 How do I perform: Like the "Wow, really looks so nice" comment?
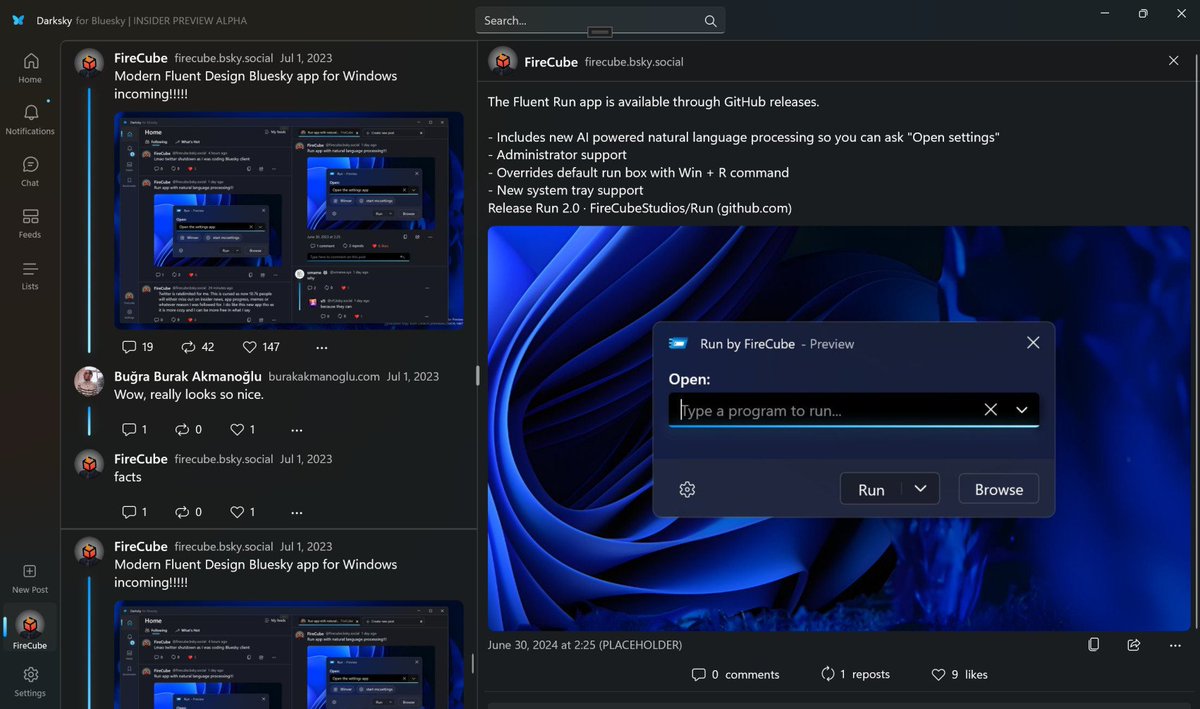[x=242, y=429]
